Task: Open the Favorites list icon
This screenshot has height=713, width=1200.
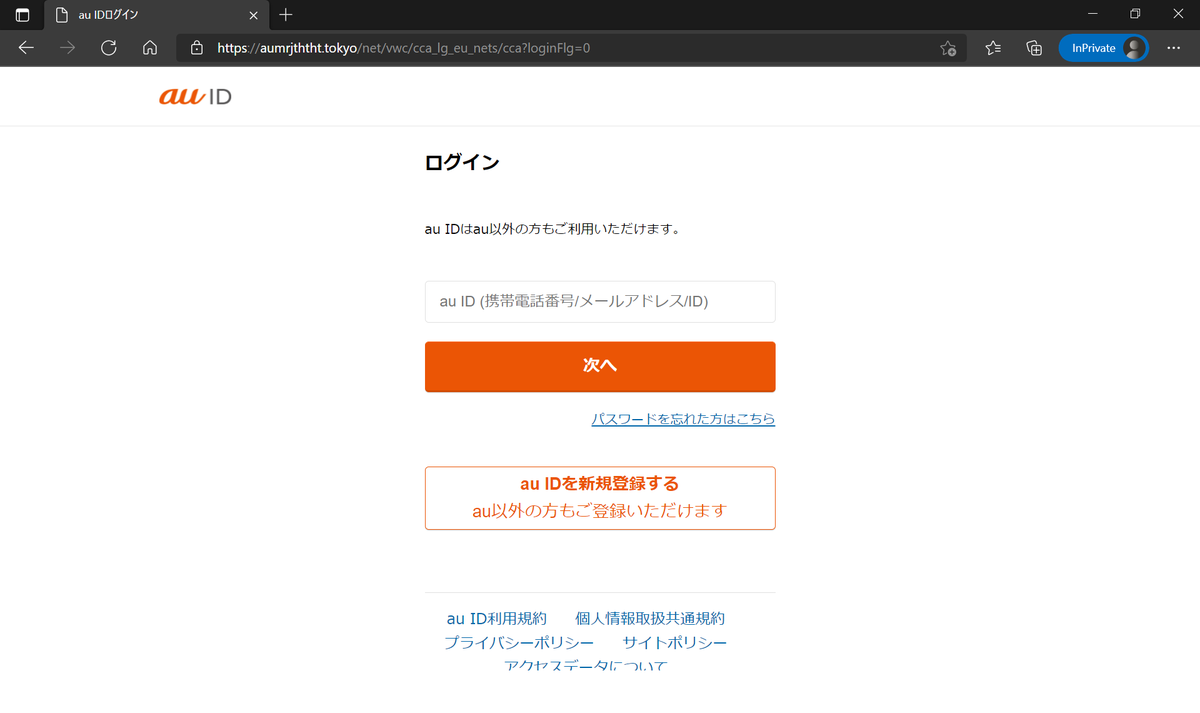Action: (993, 48)
